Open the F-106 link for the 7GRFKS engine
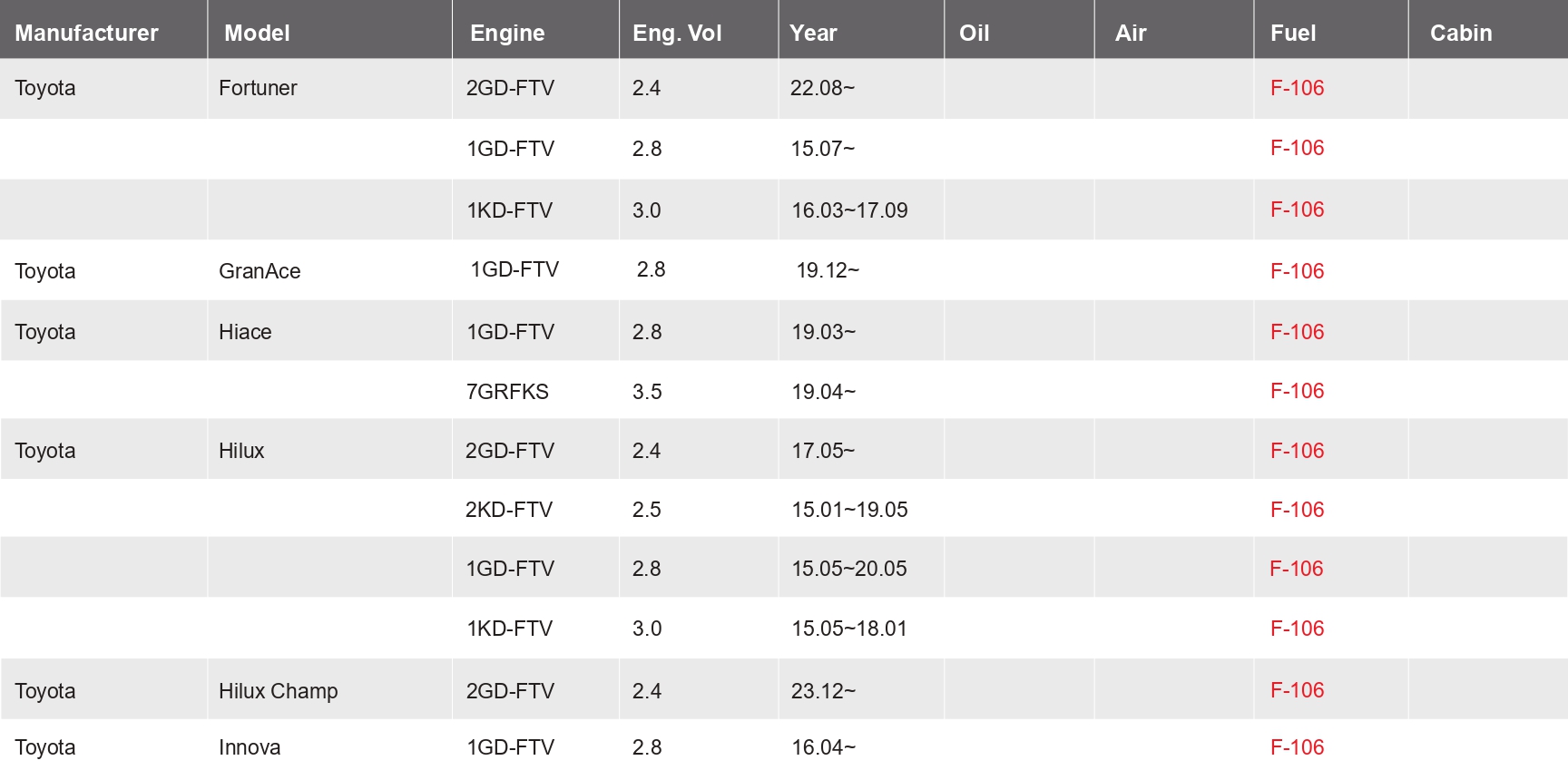The height and width of the screenshot is (780, 1568). pyautogui.click(x=1297, y=391)
